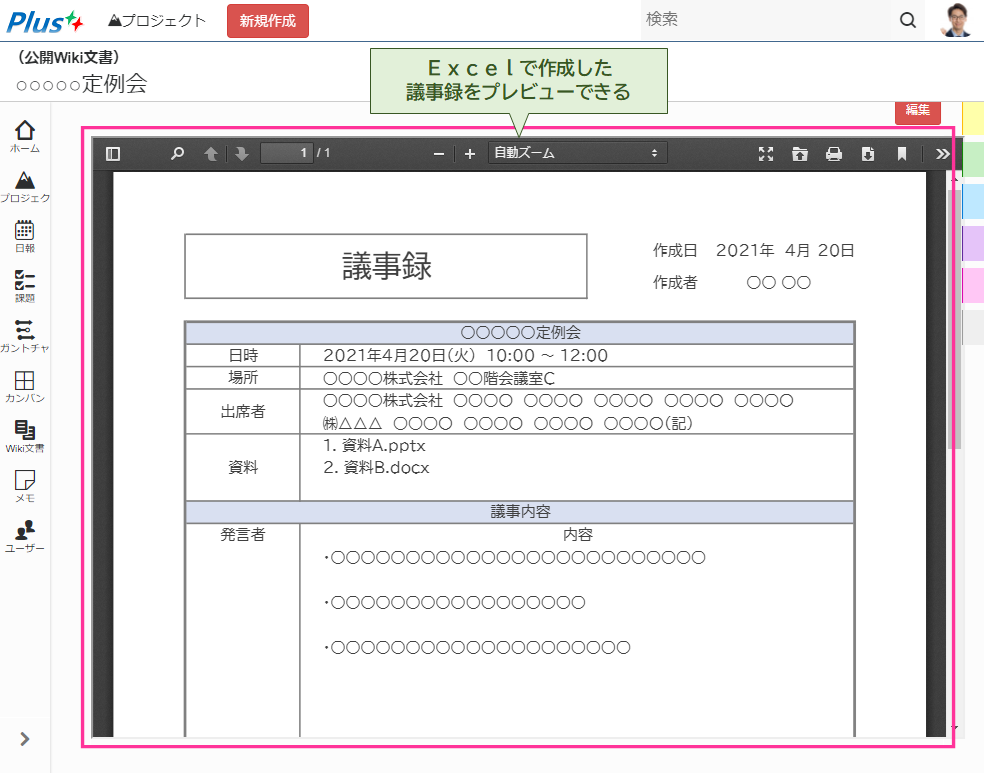Toggle the PDF viewer sidebar
The image size is (984, 773).
pos(113,154)
